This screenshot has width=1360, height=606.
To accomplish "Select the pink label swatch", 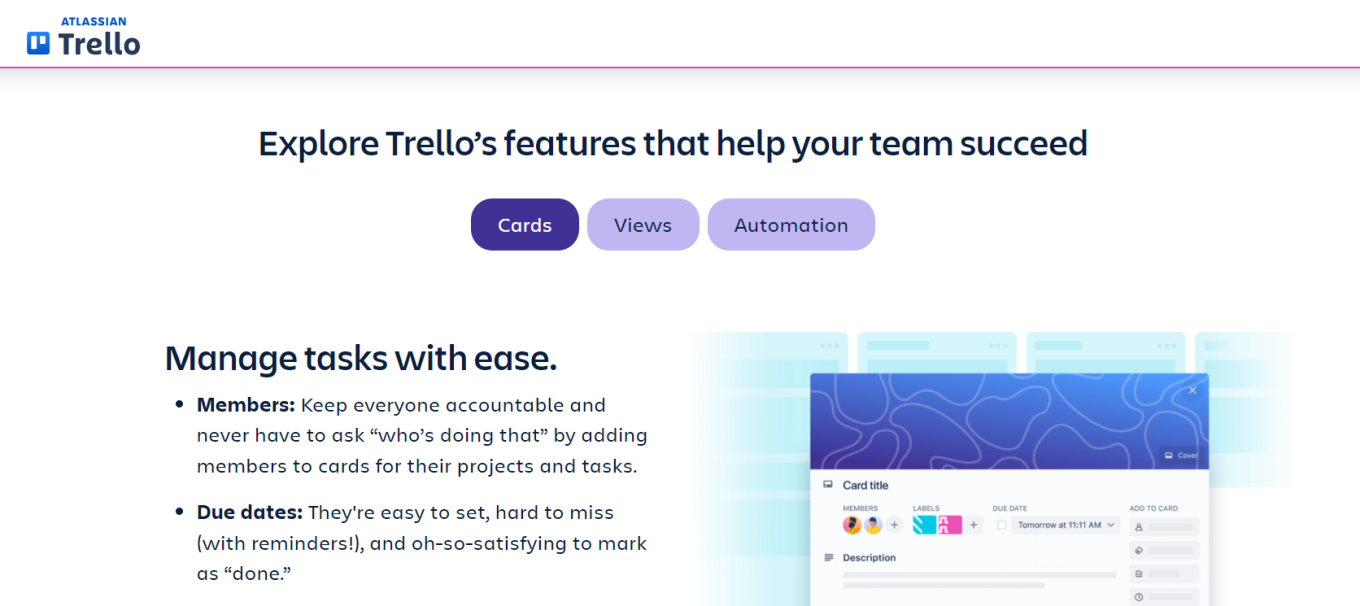I will pos(949,525).
